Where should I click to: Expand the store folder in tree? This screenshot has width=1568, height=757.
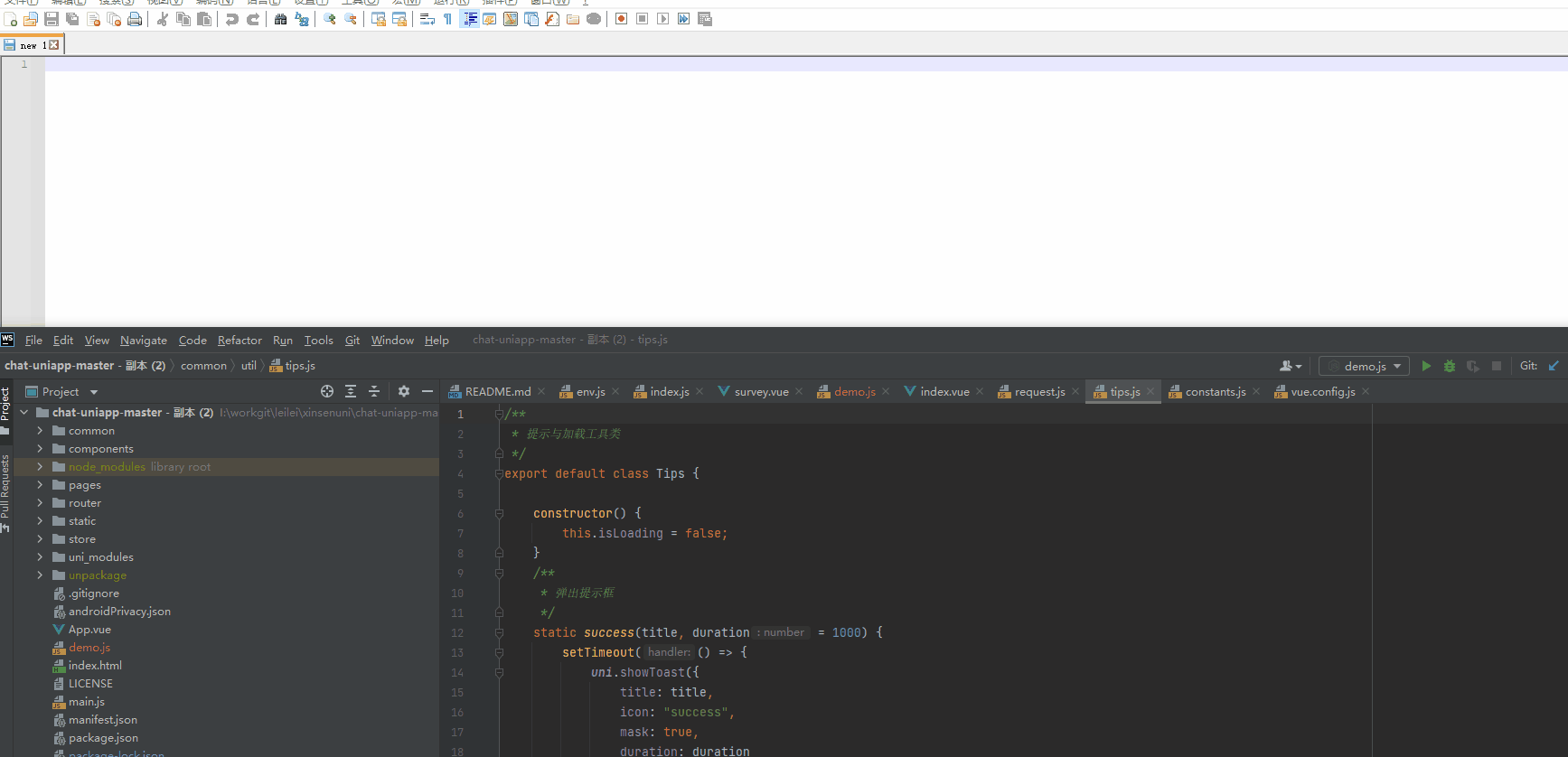(x=40, y=539)
